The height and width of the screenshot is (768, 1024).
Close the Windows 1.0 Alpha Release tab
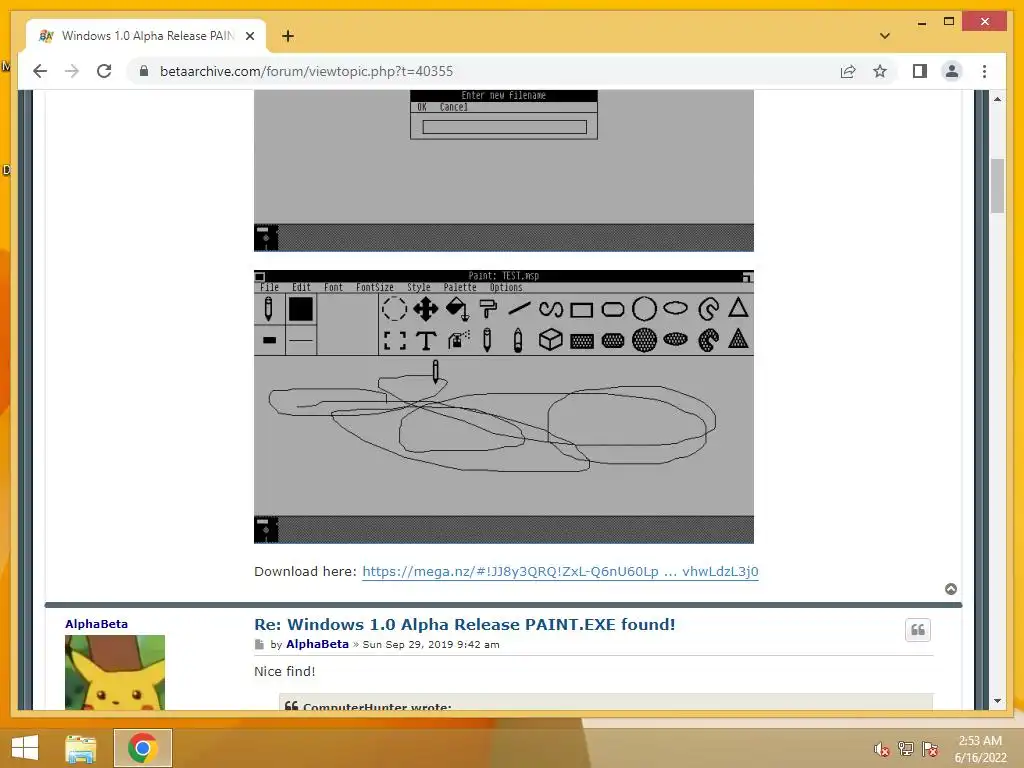pos(249,36)
